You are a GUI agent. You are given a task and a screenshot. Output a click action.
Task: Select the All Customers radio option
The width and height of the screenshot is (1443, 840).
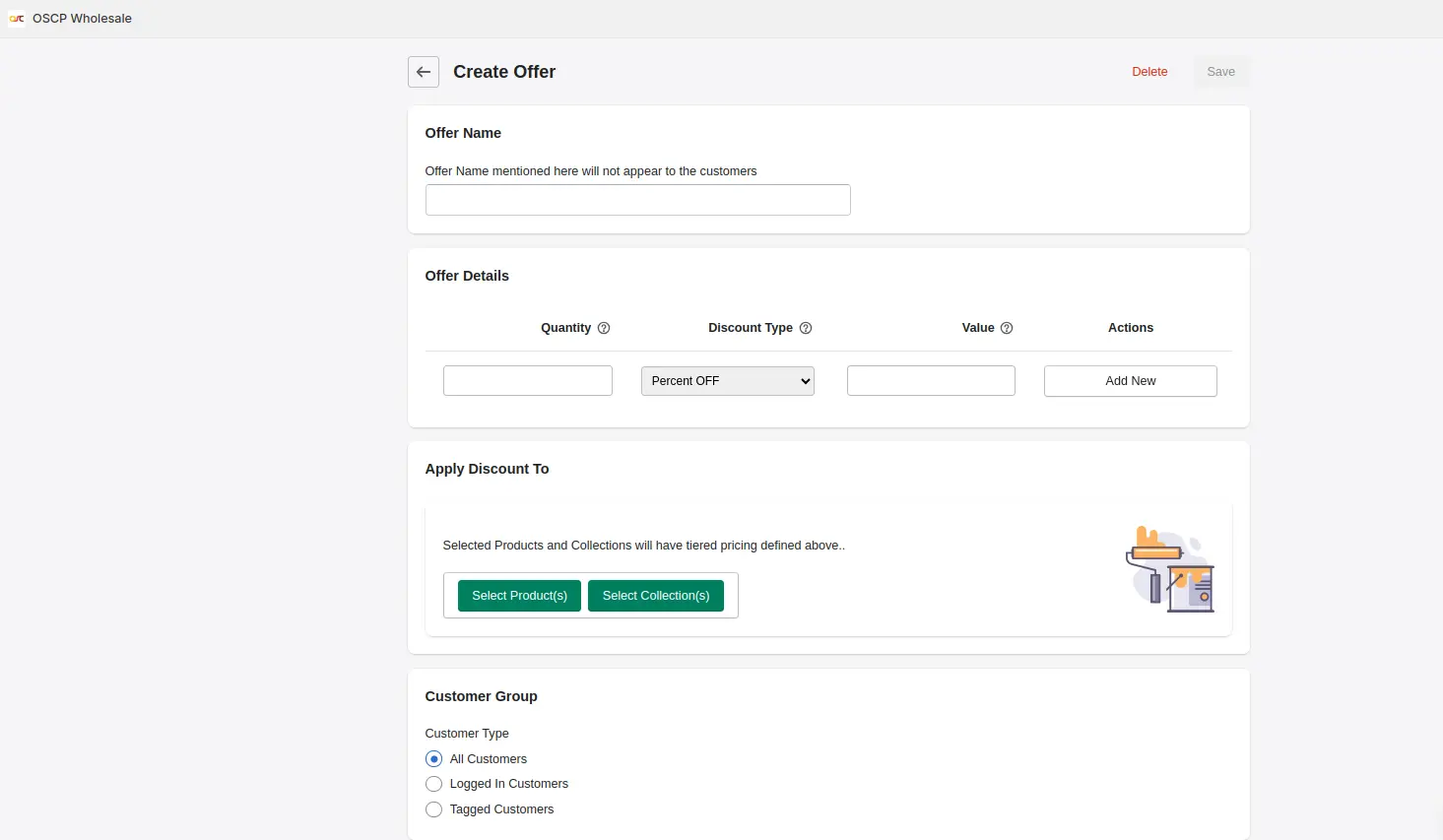point(433,759)
